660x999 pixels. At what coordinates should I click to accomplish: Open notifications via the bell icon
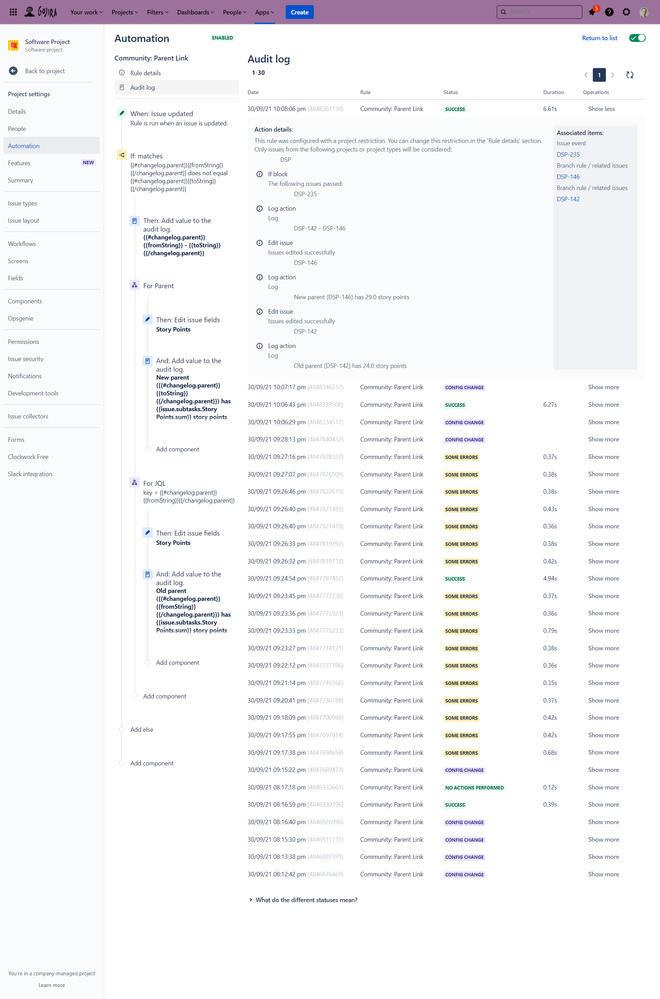pos(592,11)
